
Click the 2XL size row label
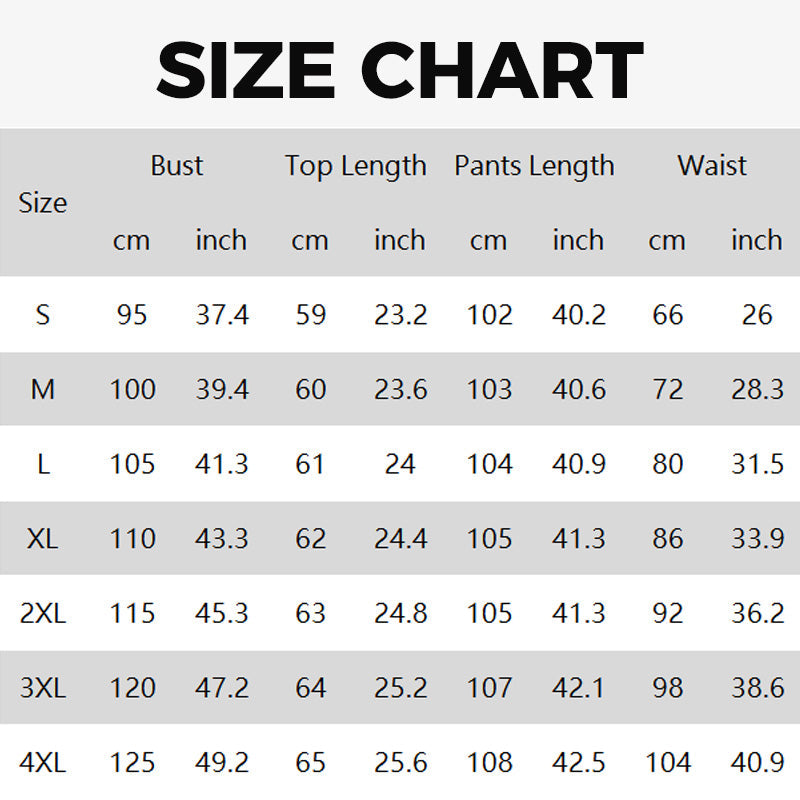tap(43, 613)
